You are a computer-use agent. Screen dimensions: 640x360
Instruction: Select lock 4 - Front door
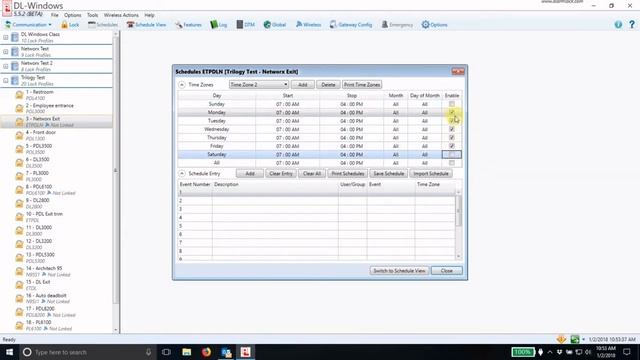tap(41, 132)
